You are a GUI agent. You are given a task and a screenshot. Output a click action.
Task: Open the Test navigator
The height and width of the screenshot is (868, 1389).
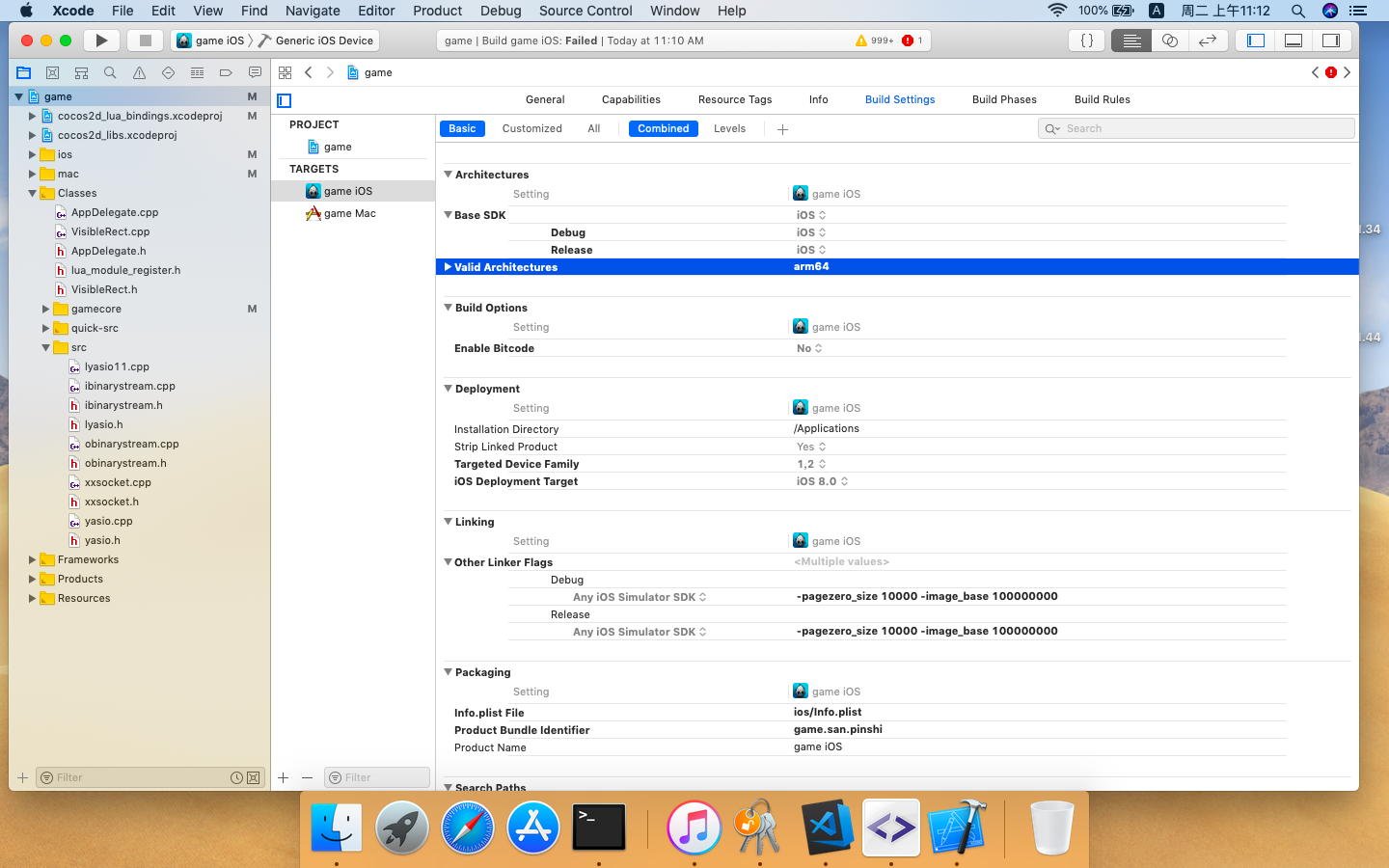(x=169, y=72)
